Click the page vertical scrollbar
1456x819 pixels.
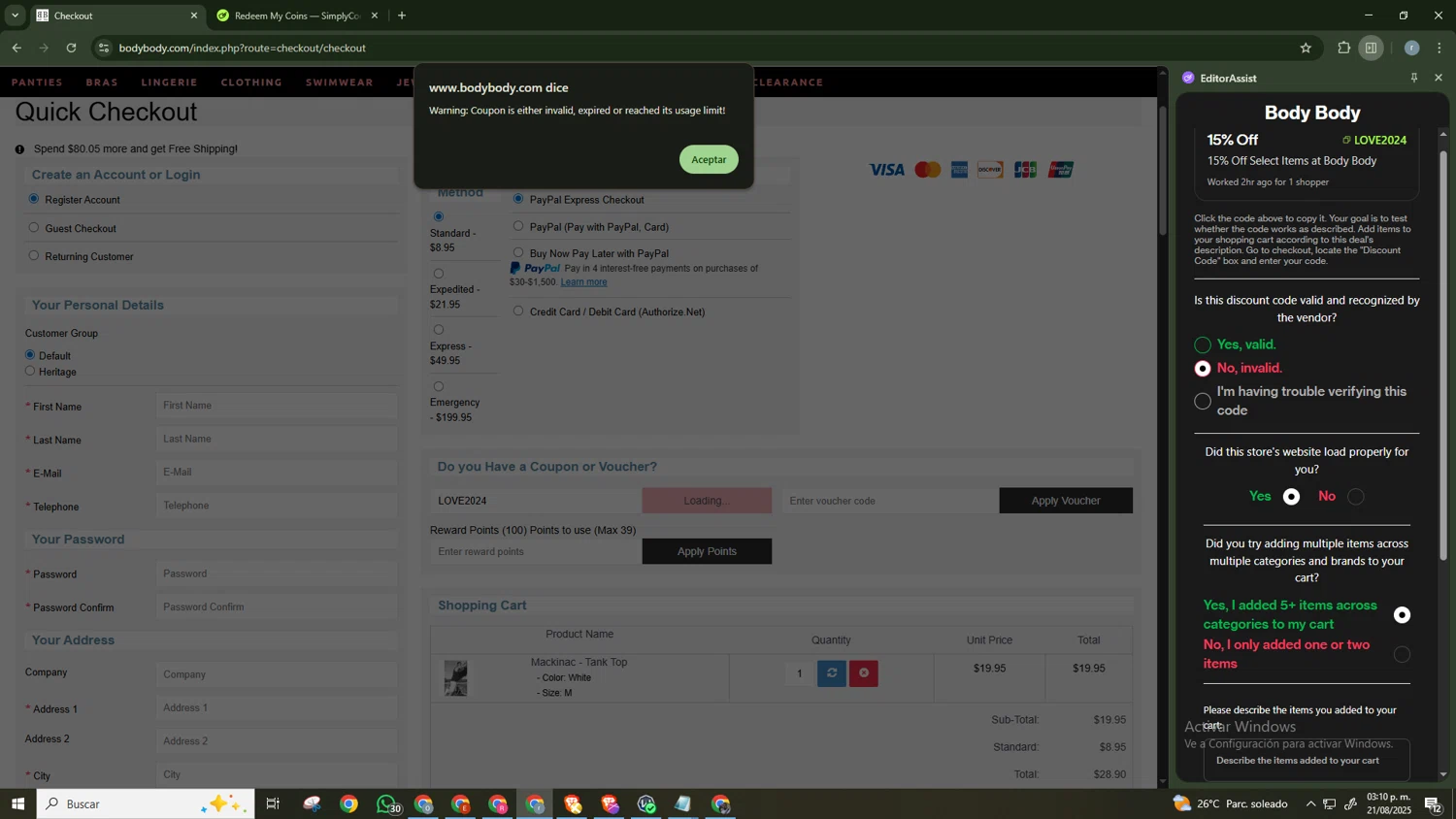1163,171
